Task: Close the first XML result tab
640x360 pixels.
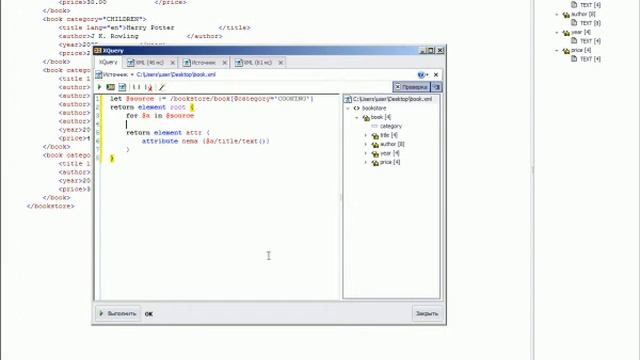Action: [173, 62]
